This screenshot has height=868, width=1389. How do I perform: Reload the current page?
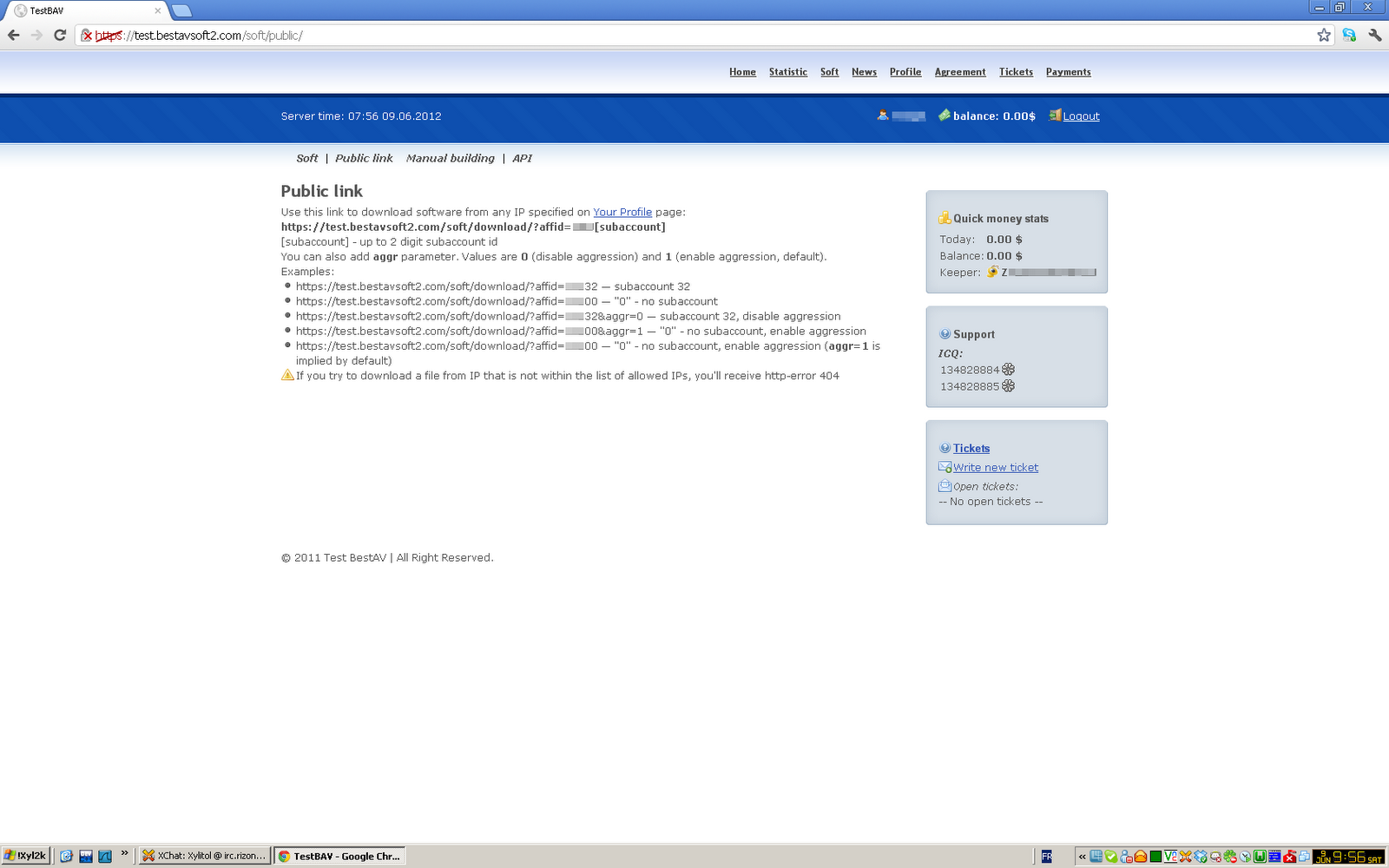[60, 36]
